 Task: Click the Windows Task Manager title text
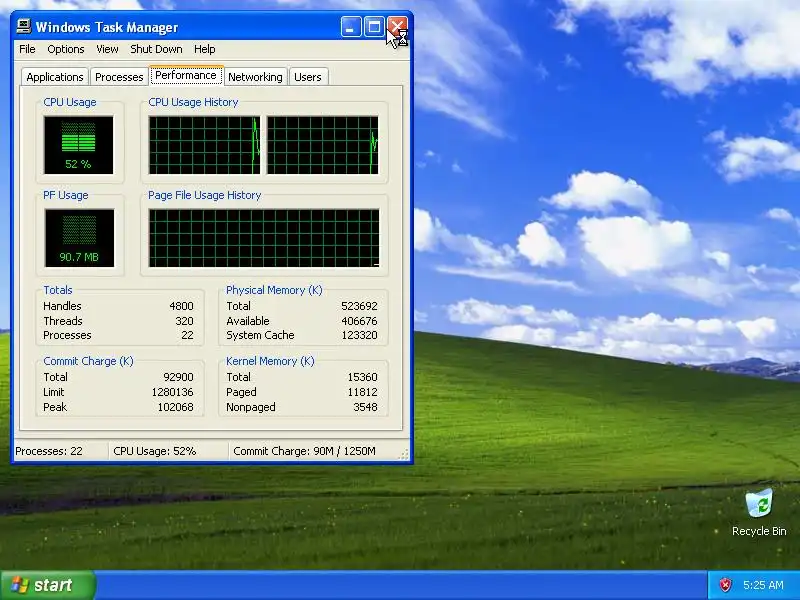tap(107, 27)
